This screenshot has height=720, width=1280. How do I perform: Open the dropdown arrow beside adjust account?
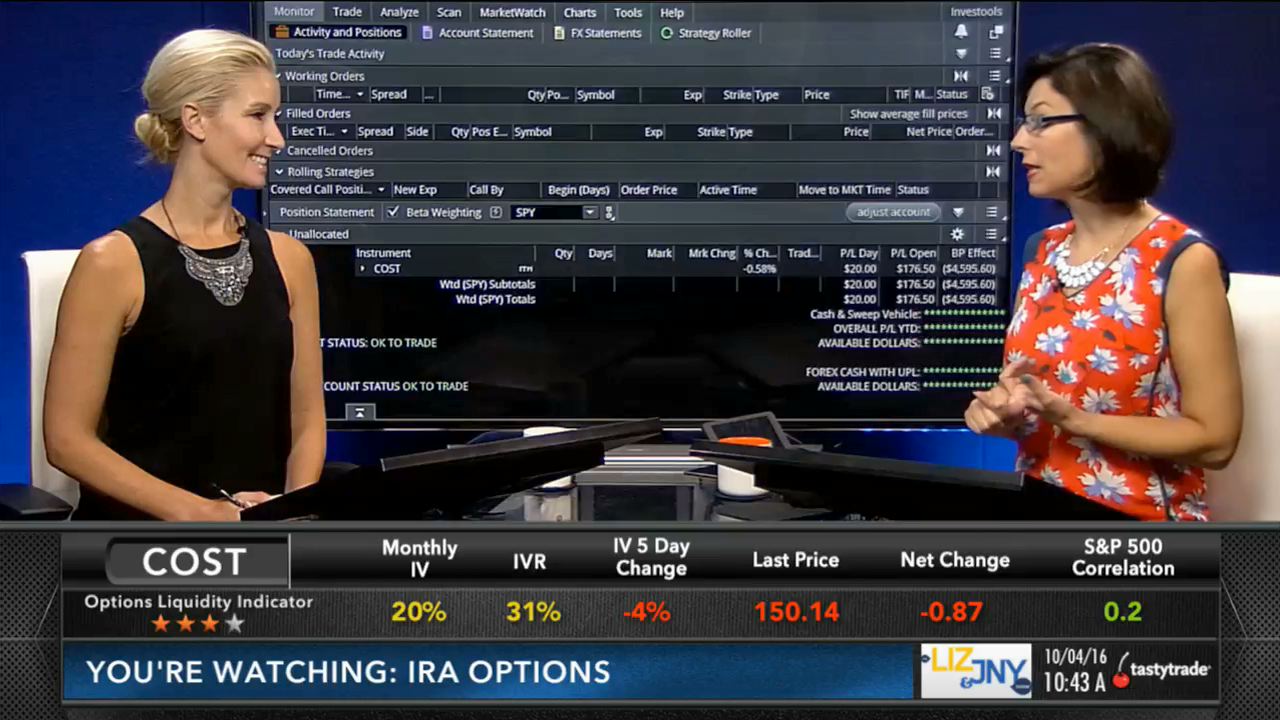click(x=958, y=212)
